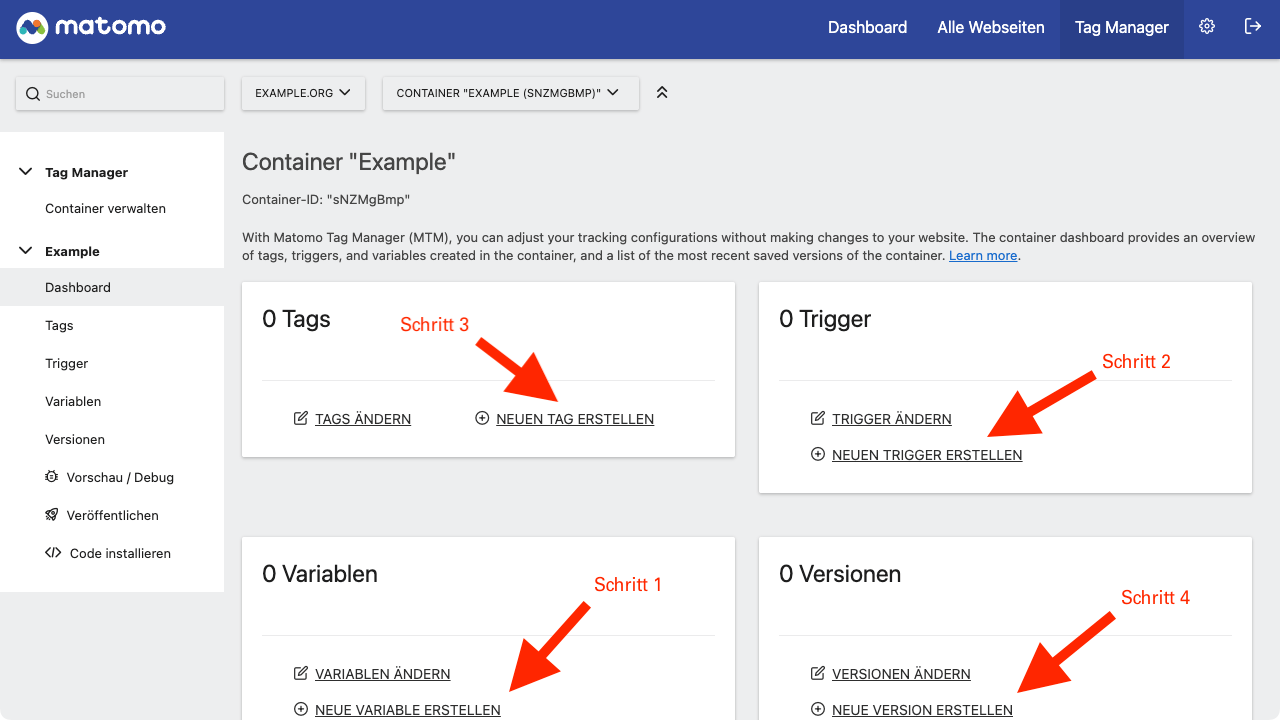
Task: Focus the Suchen search field
Action: tap(120, 94)
